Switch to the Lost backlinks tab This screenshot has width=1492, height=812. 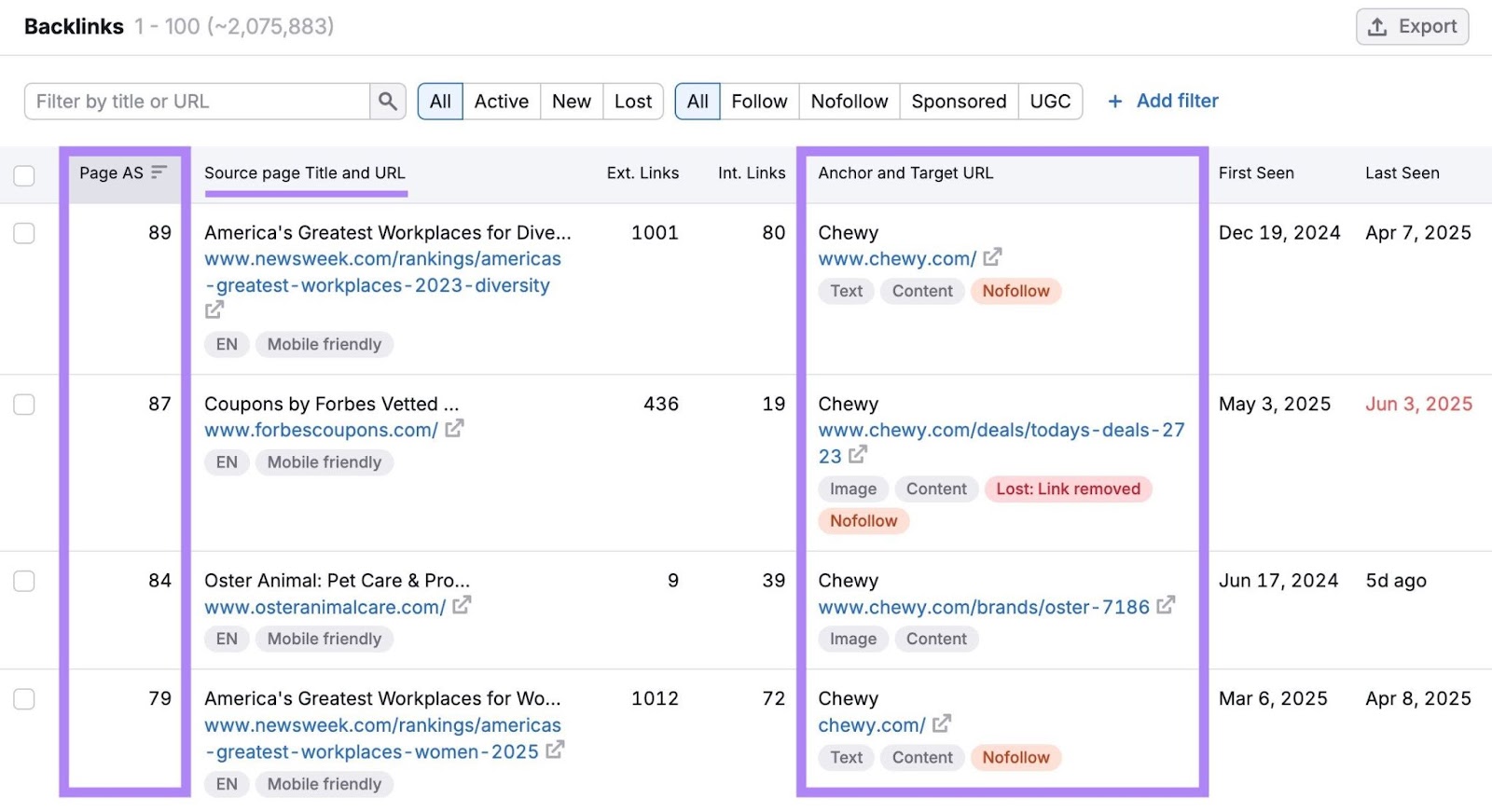click(x=633, y=102)
